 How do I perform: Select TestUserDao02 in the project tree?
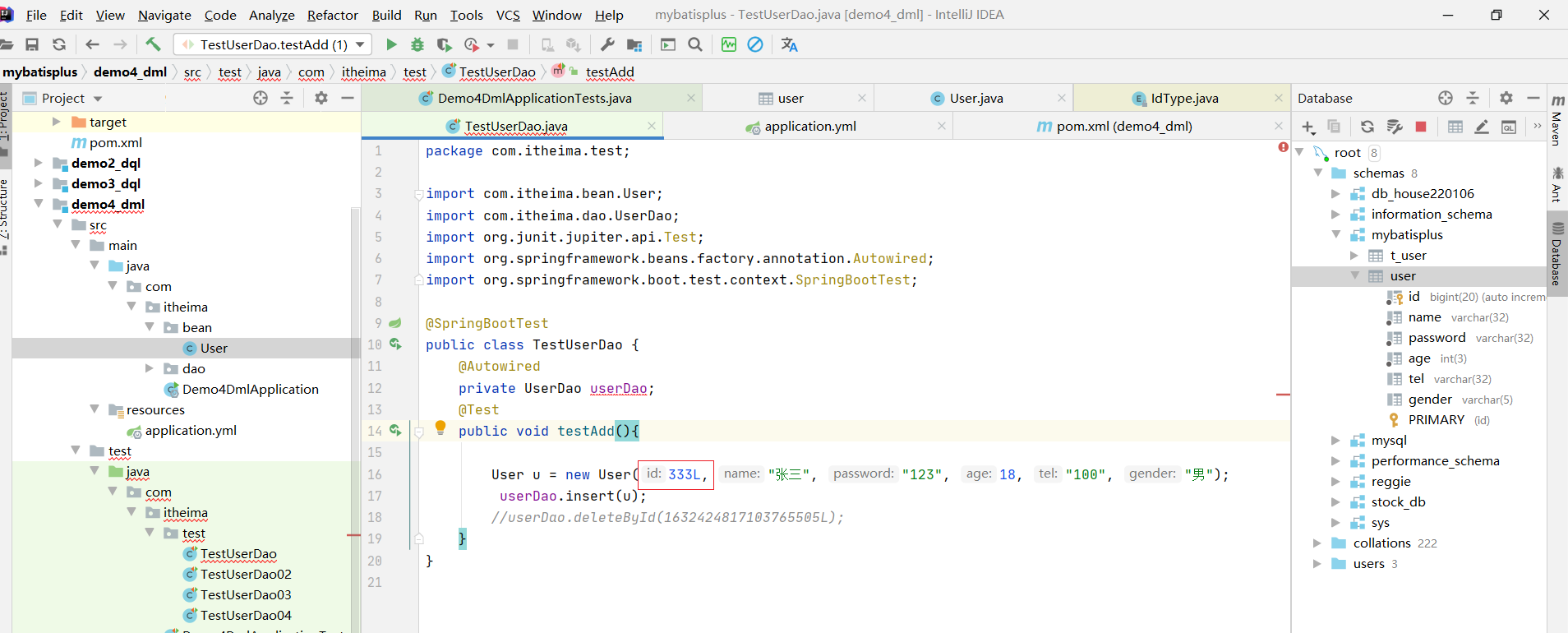tap(246, 574)
